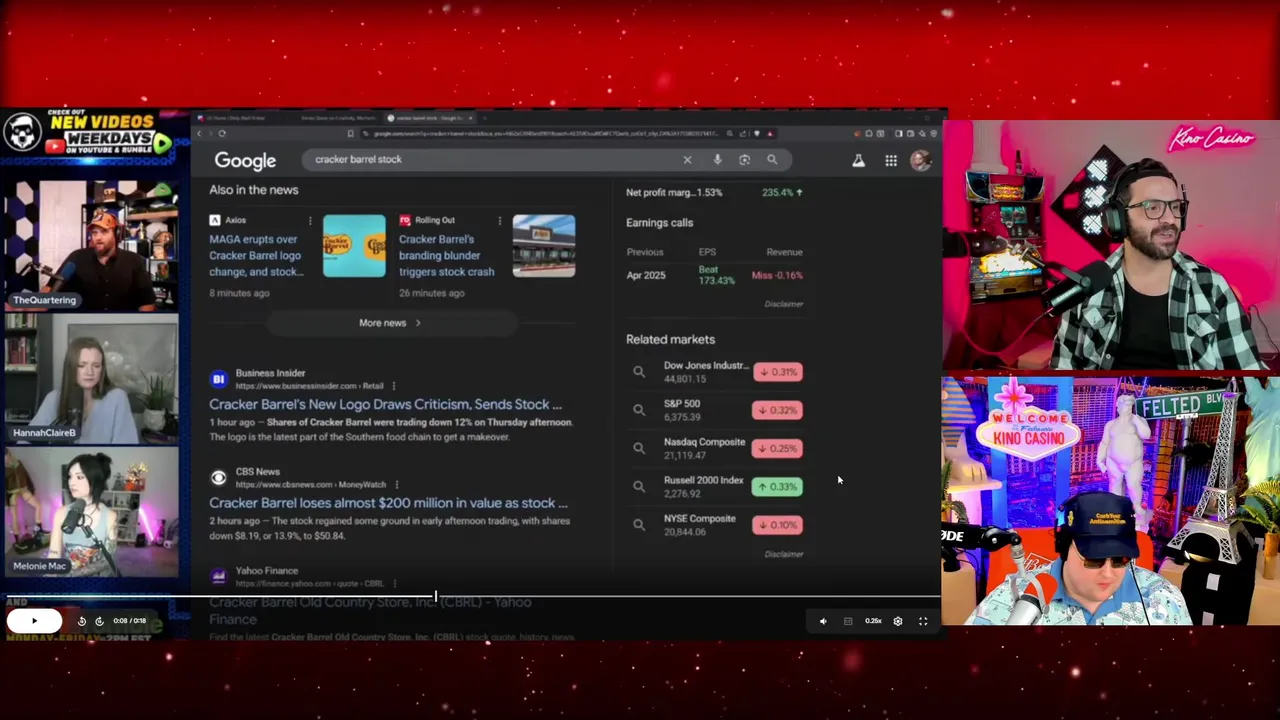Open the 0.25x playback speed menu
This screenshot has height=720, width=1280.
[x=873, y=621]
